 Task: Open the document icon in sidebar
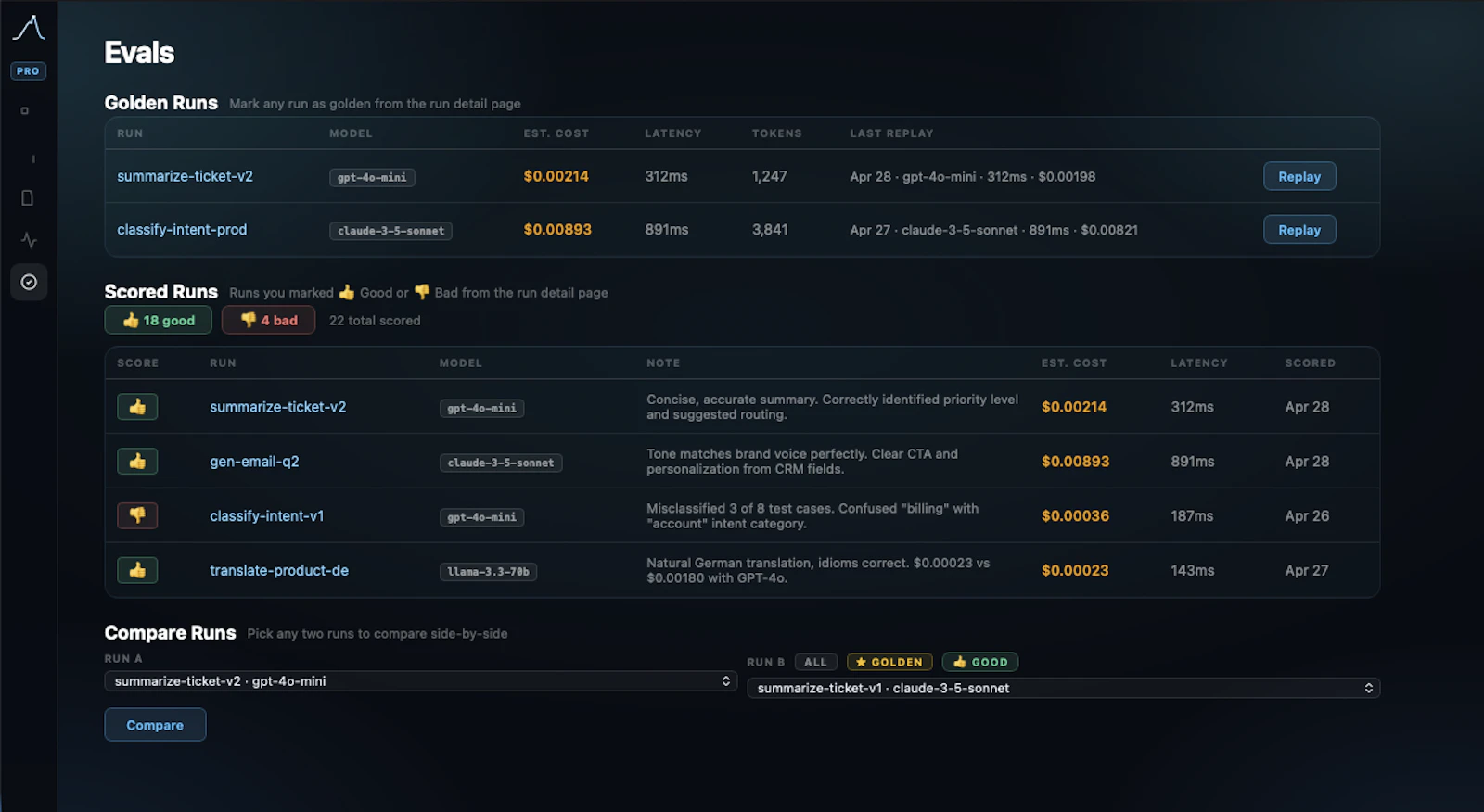pyautogui.click(x=28, y=198)
